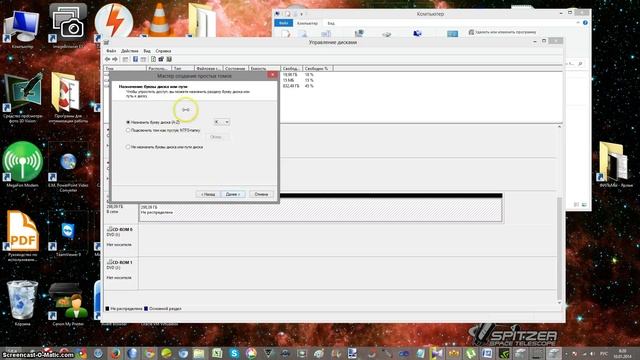Switch to Файл tab in Компьютер window
640x360 pixels.
[x=283, y=23]
